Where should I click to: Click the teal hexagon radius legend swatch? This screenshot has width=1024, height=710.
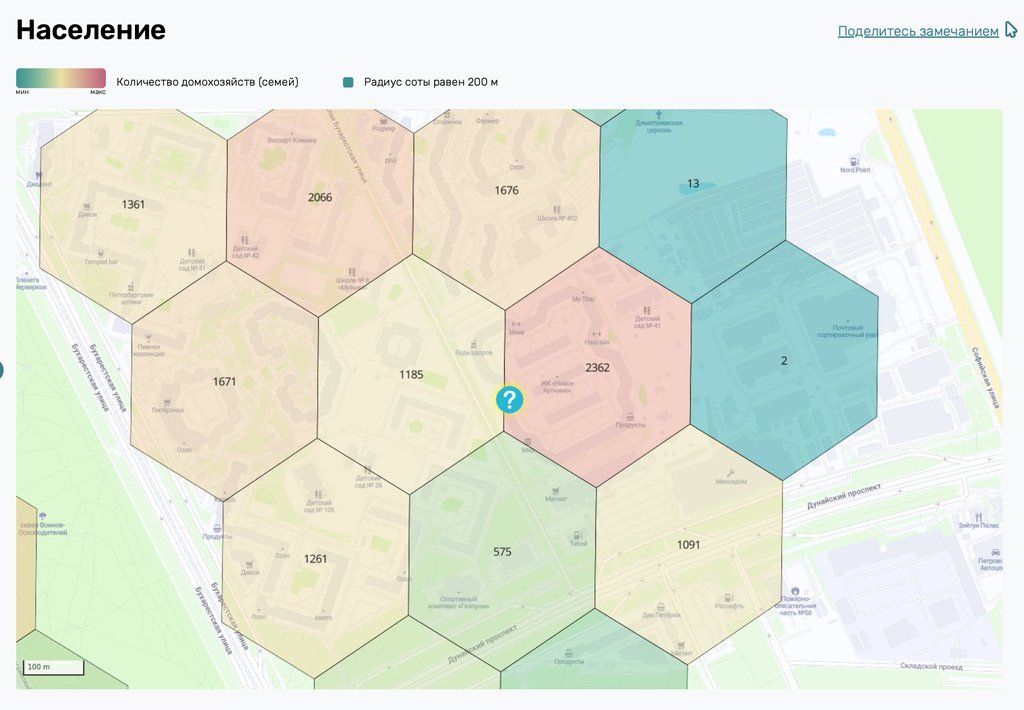click(348, 82)
